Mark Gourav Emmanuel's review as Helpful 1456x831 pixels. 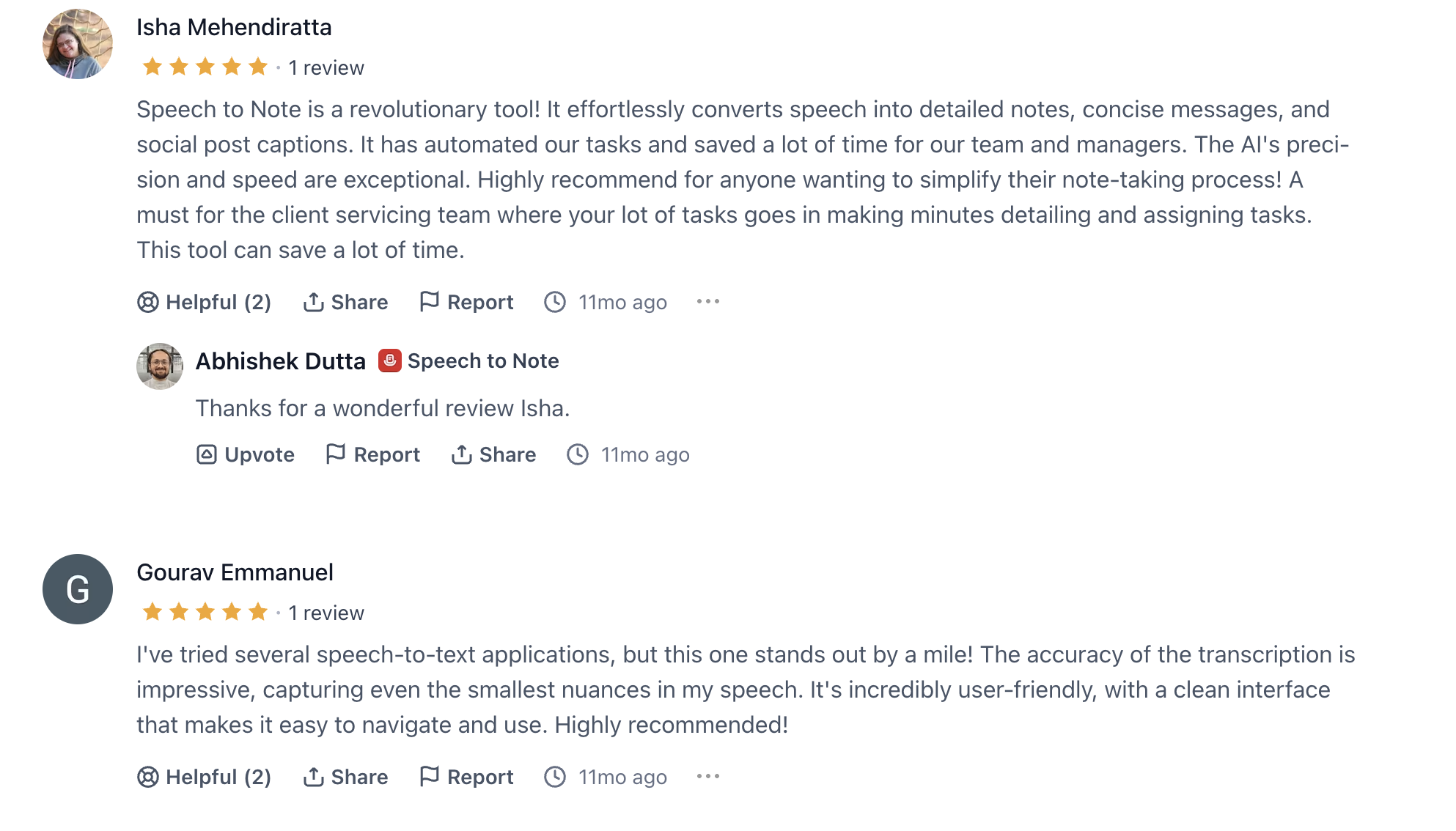(204, 777)
